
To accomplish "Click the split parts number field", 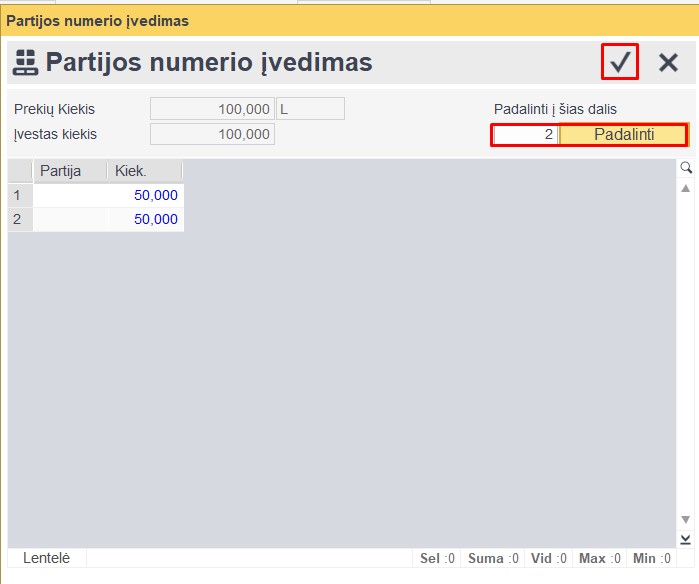I will [526, 134].
